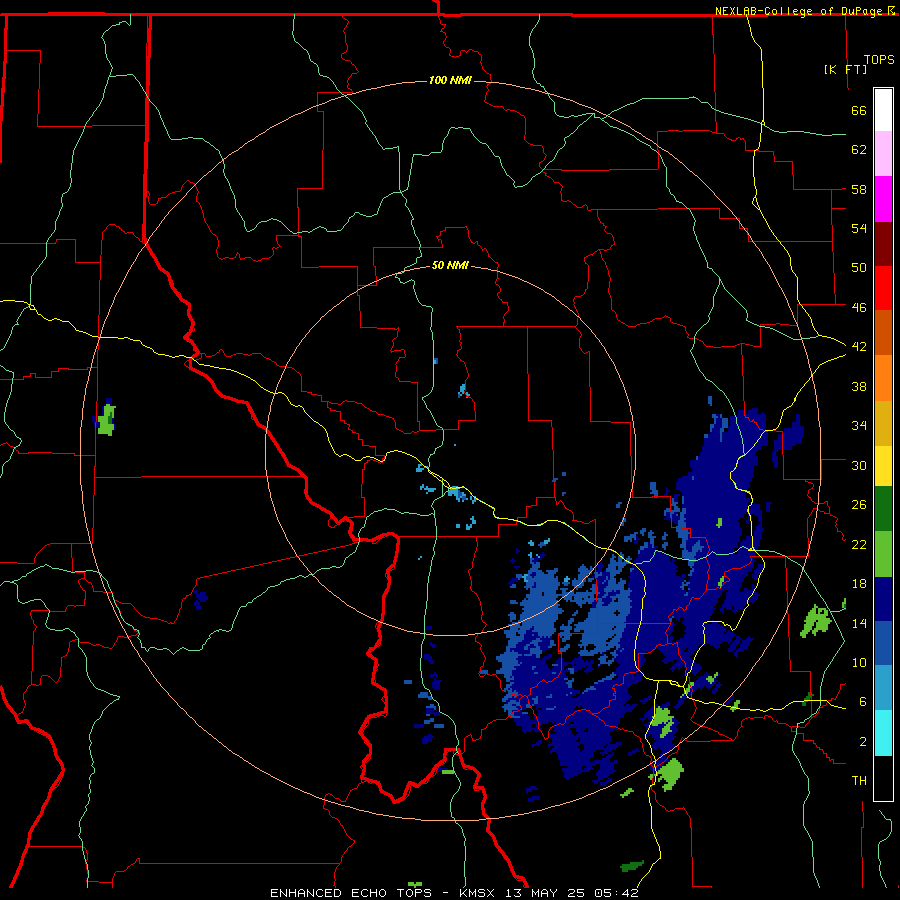Click the '6' legend value

coord(863,702)
